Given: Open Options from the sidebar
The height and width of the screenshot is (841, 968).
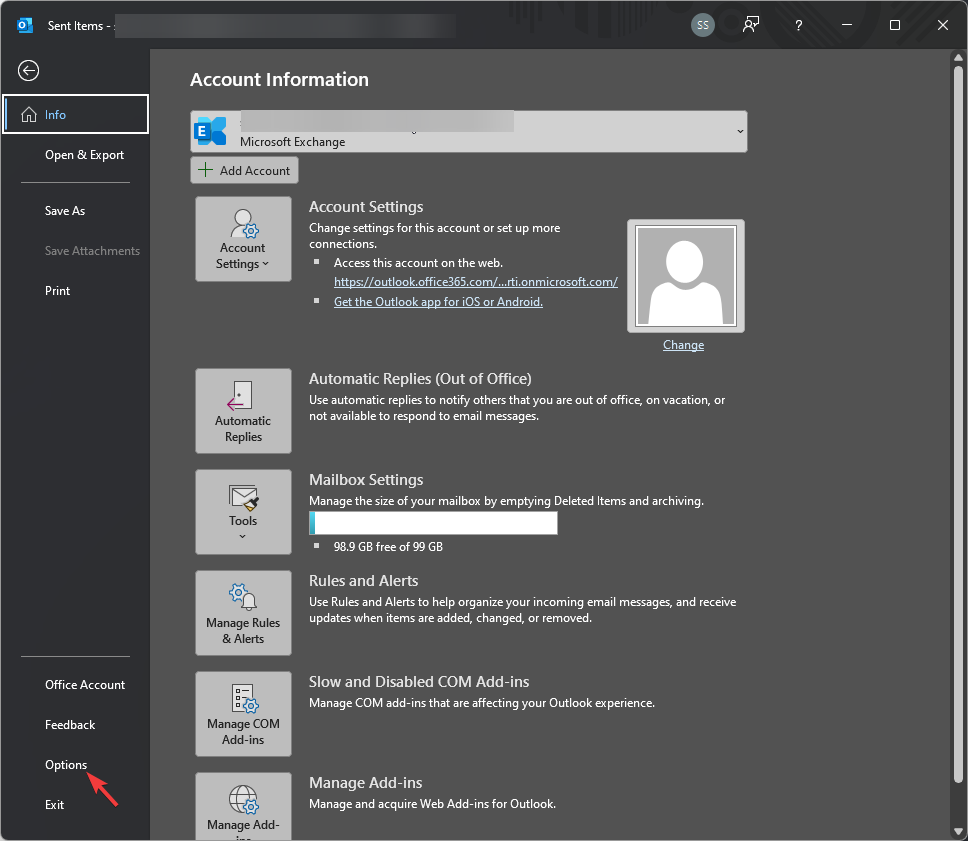Looking at the screenshot, I should tap(65, 764).
